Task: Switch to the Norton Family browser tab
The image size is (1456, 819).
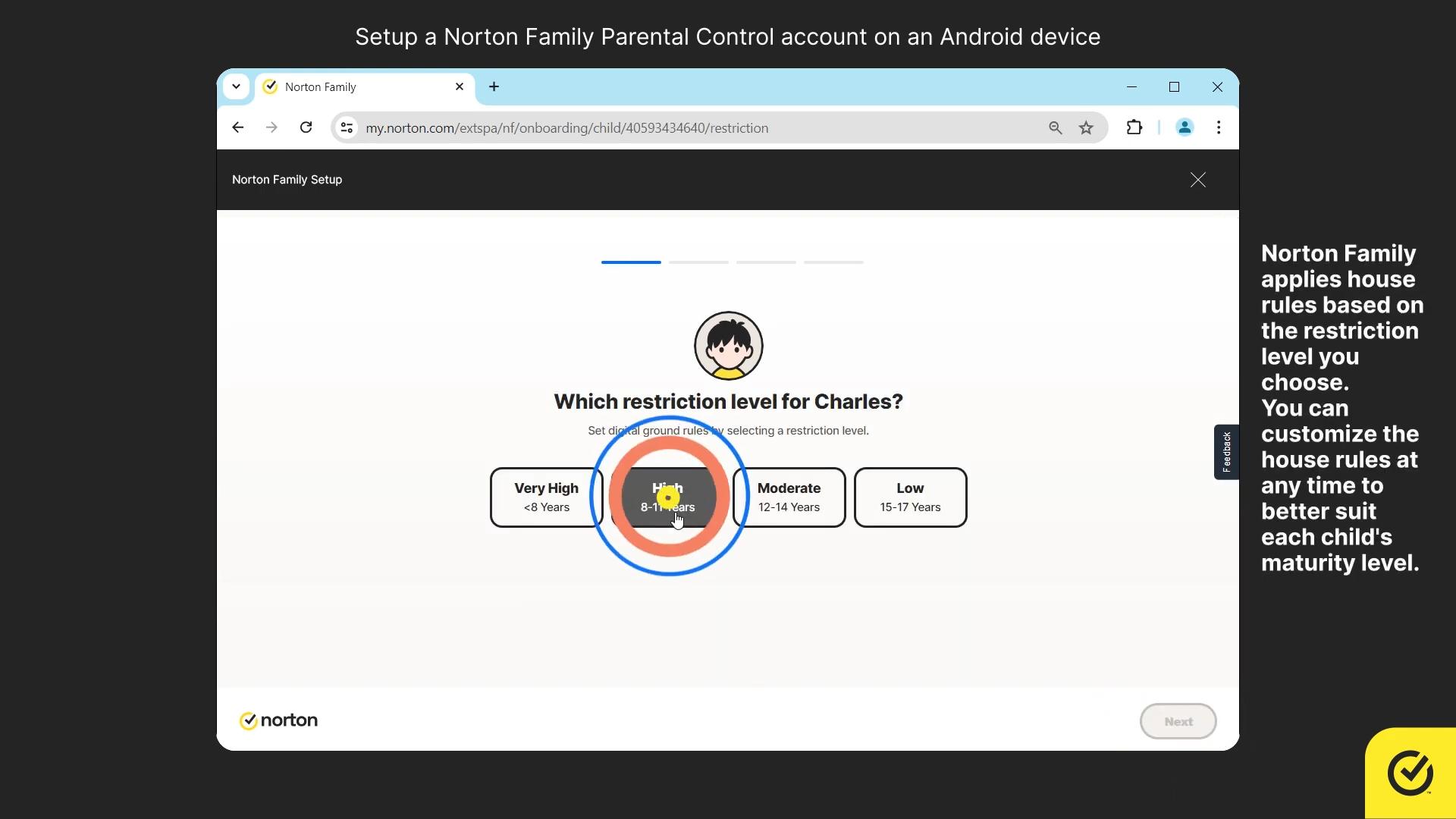Action: [x=365, y=87]
